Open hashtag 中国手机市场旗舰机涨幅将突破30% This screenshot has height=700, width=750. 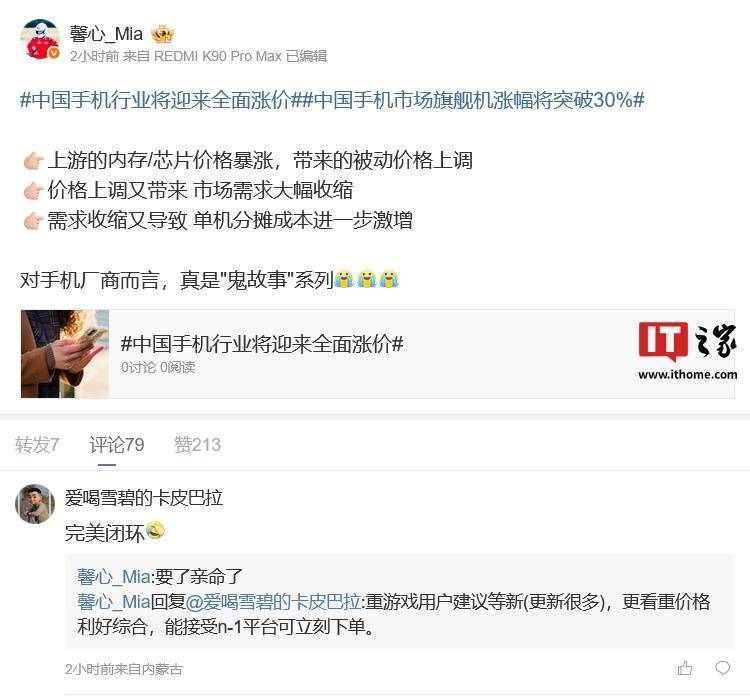tap(469, 100)
